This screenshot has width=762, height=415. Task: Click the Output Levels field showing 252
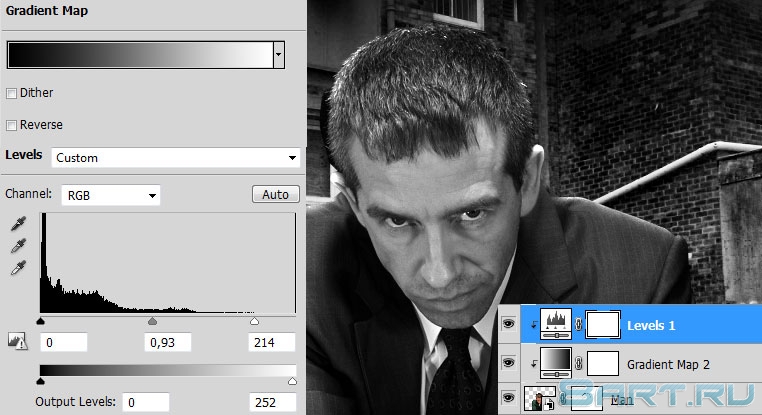(273, 402)
